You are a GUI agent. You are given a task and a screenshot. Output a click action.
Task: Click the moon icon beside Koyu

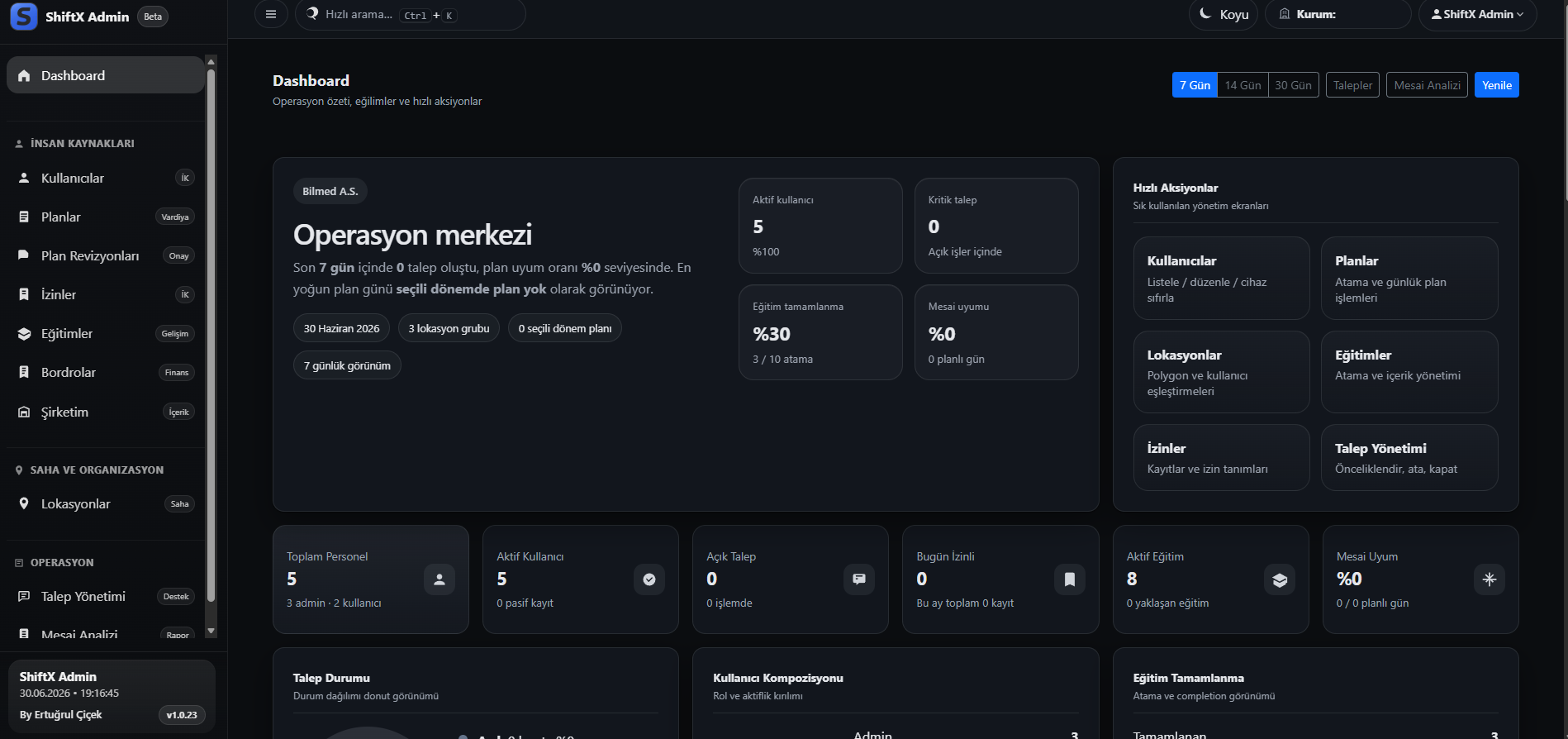click(1205, 13)
